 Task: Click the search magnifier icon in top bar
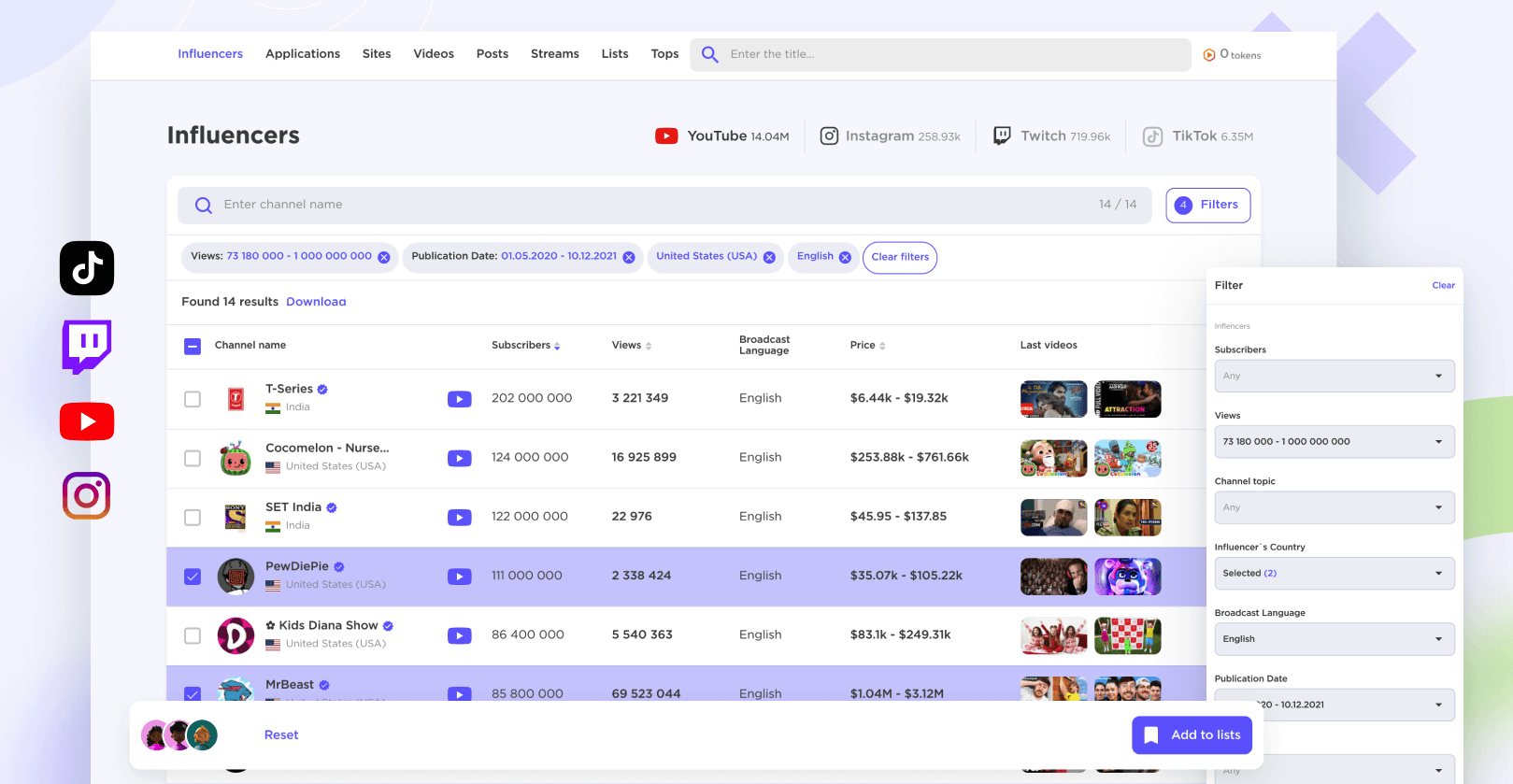[x=710, y=54]
